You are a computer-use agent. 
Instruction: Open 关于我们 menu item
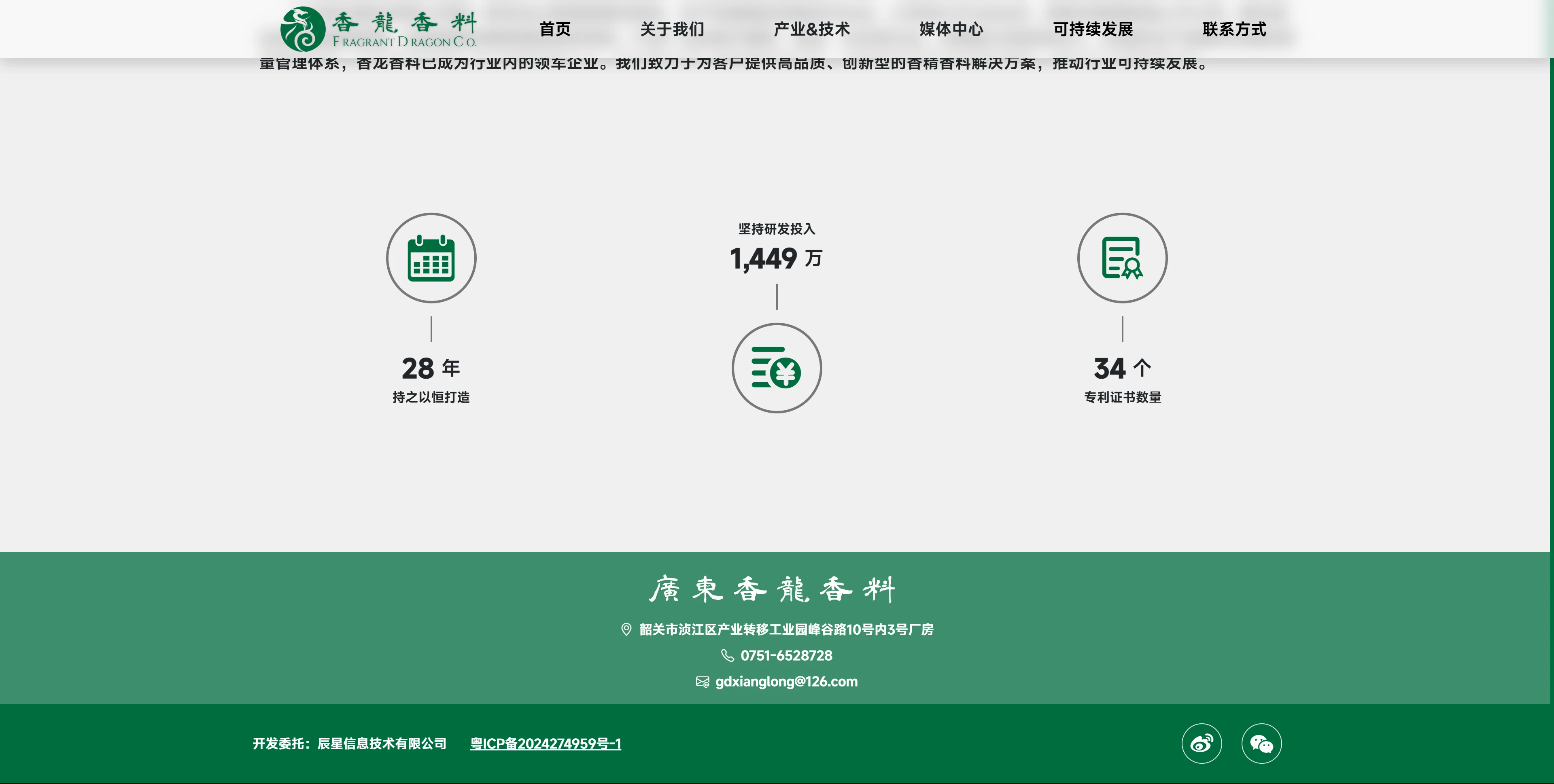tap(672, 29)
